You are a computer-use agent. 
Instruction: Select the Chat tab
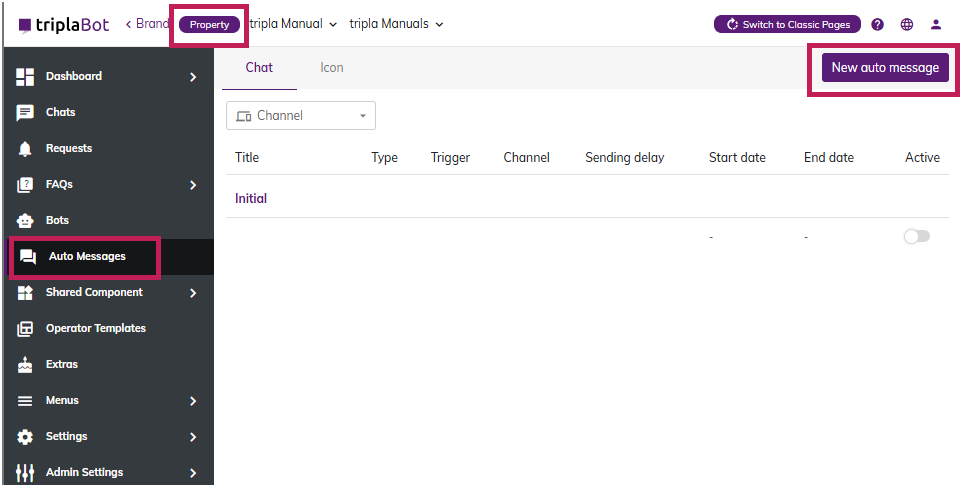point(259,68)
